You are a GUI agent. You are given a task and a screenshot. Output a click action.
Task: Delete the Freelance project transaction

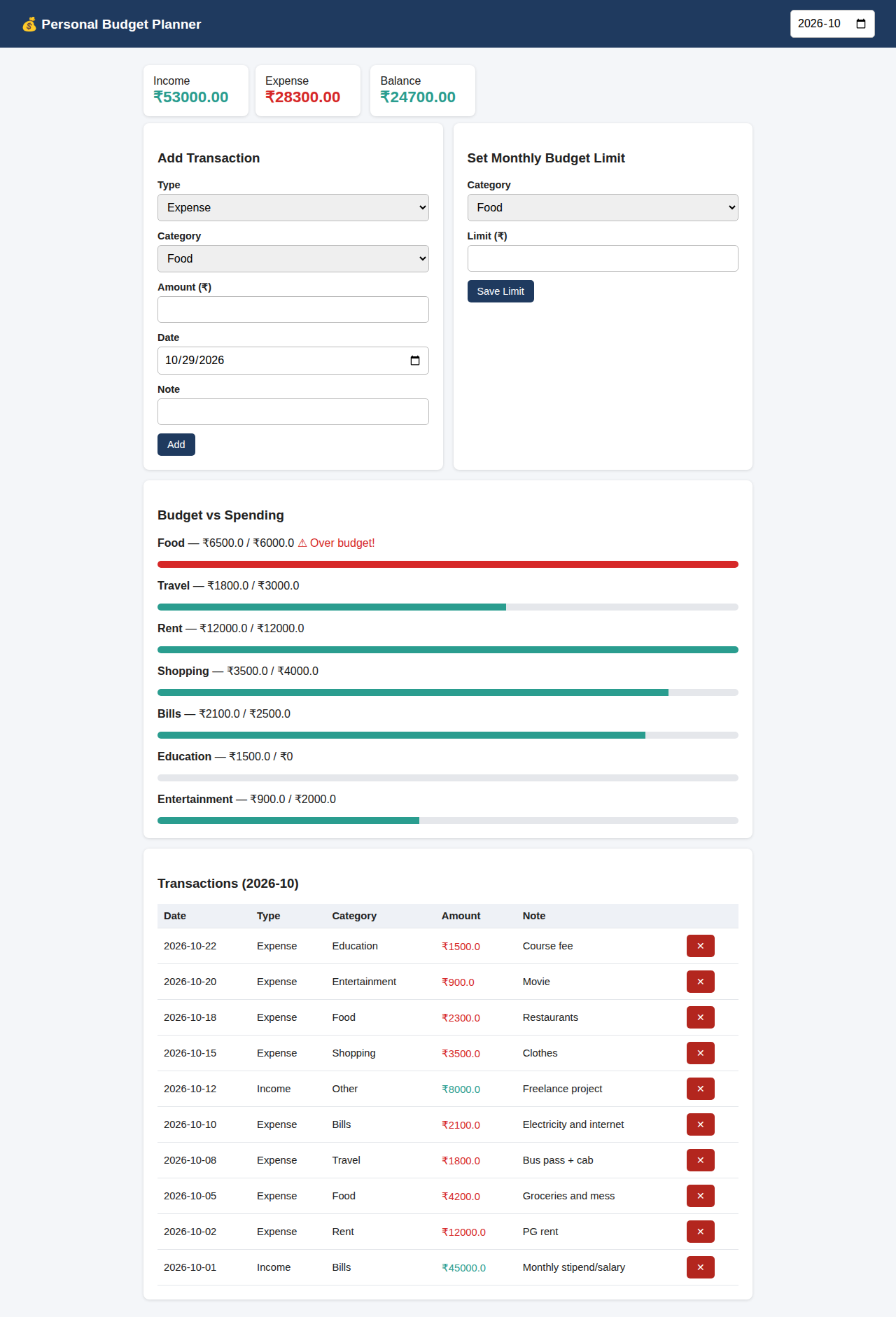pos(700,1089)
